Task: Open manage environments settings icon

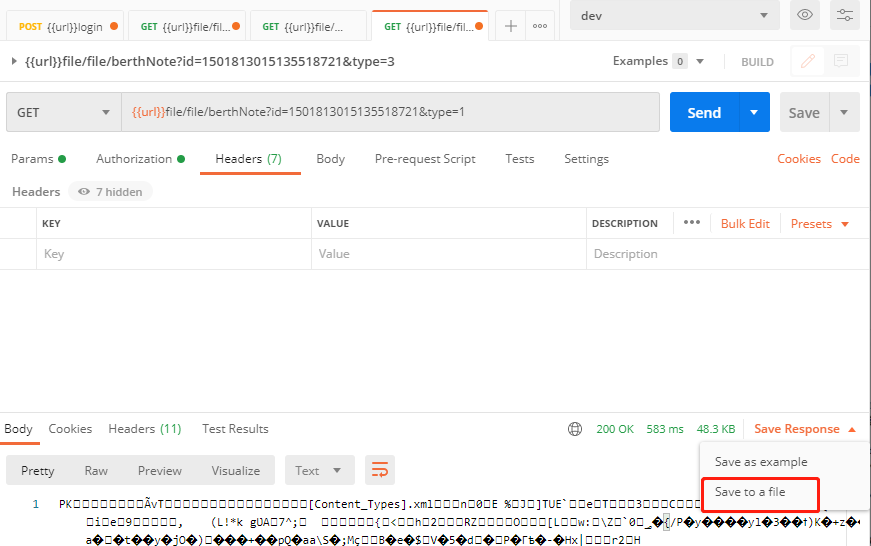Action: click(844, 15)
